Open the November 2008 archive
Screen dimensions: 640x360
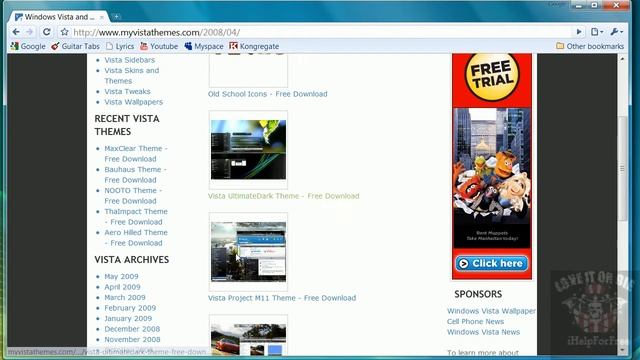132,340
